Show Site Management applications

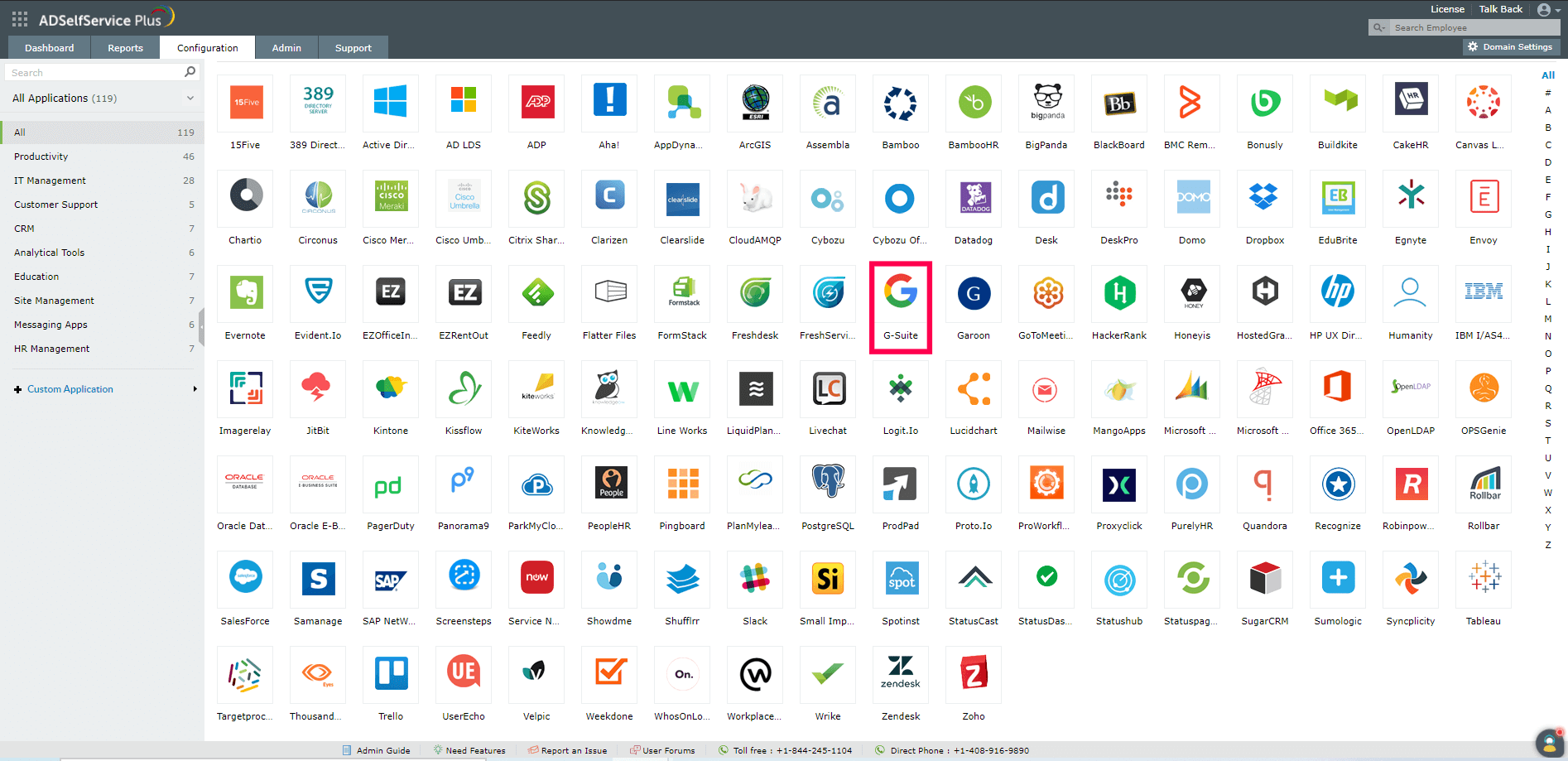[x=103, y=301]
